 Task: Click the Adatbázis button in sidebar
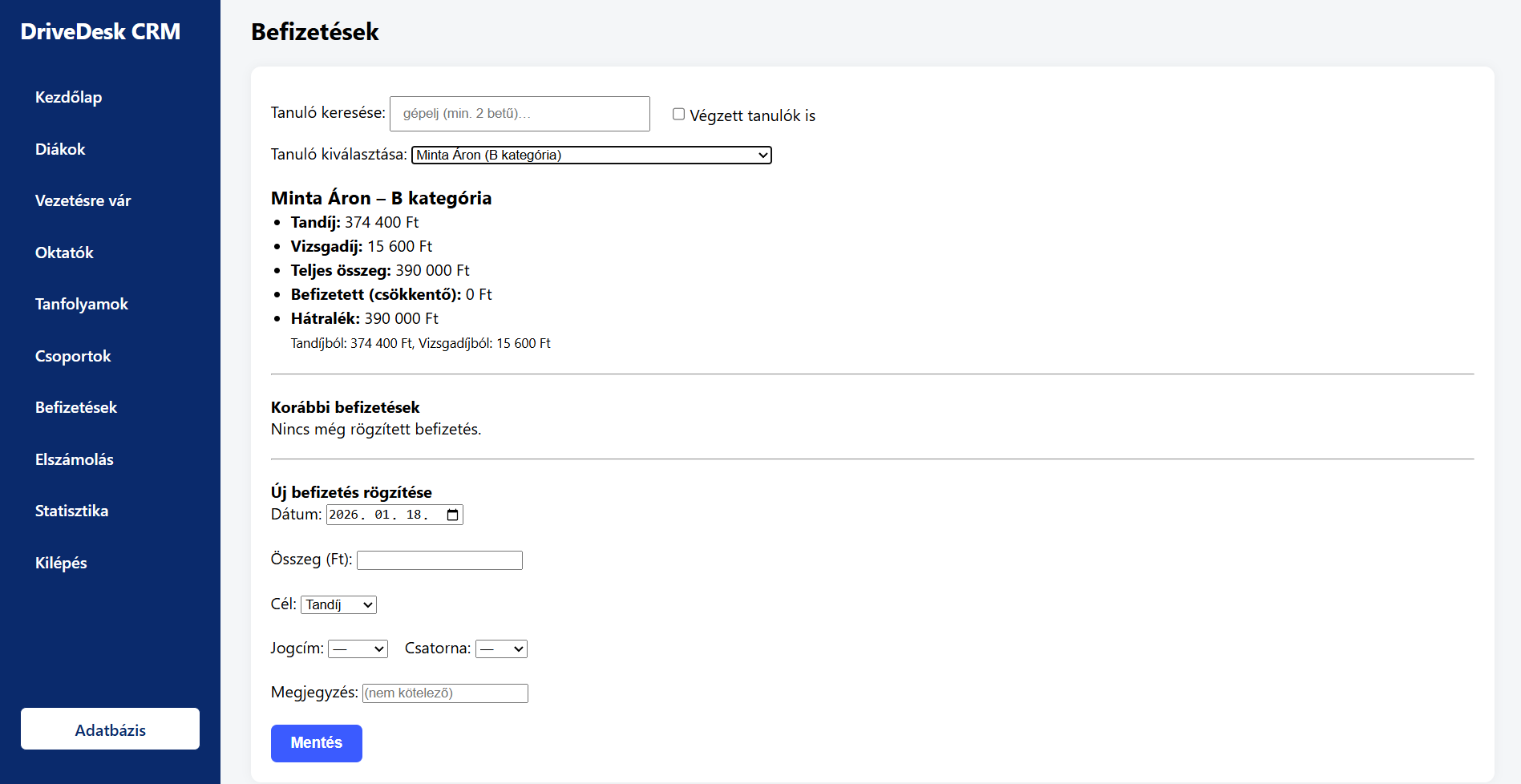(x=110, y=729)
